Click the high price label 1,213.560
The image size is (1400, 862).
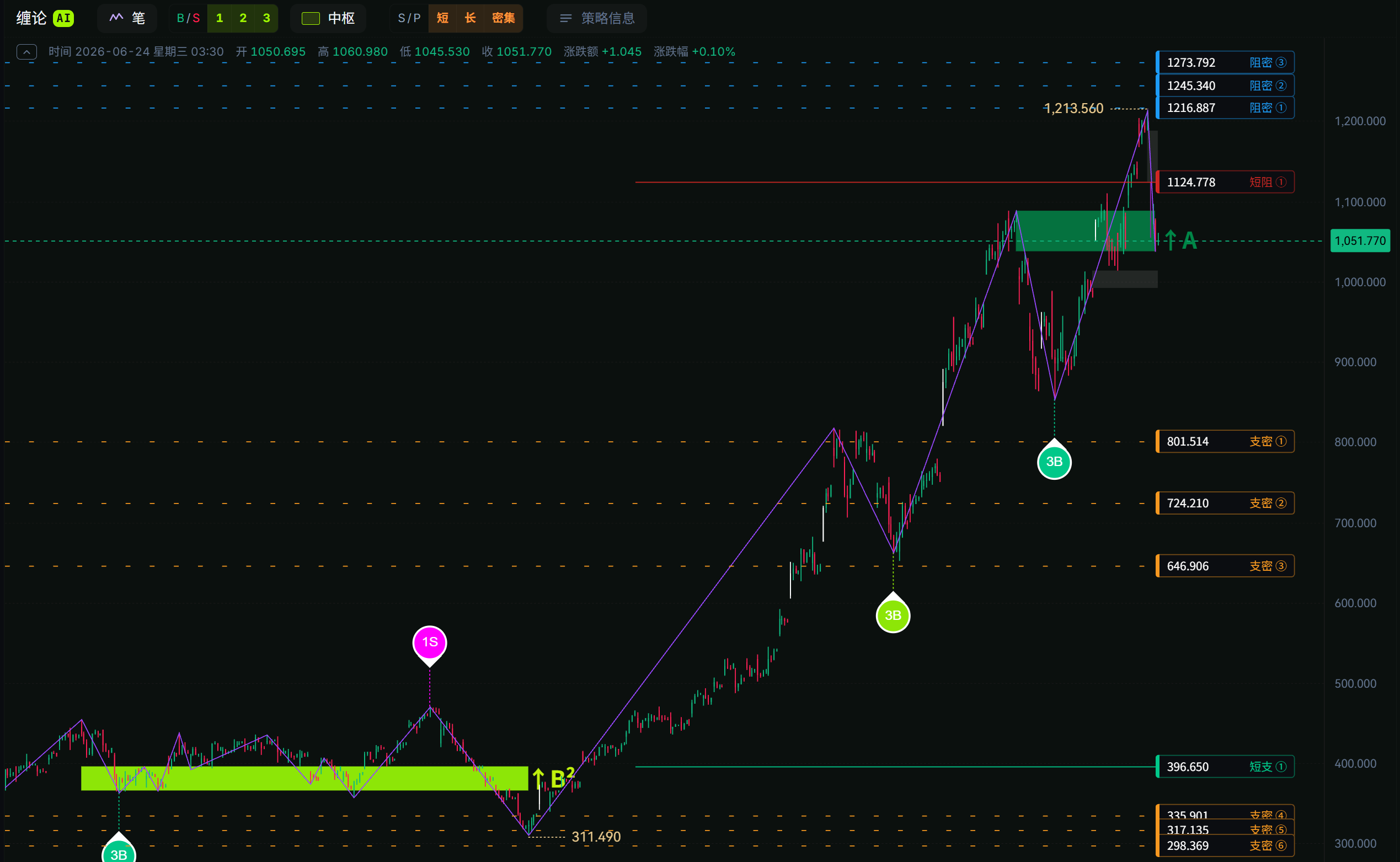point(1073,108)
